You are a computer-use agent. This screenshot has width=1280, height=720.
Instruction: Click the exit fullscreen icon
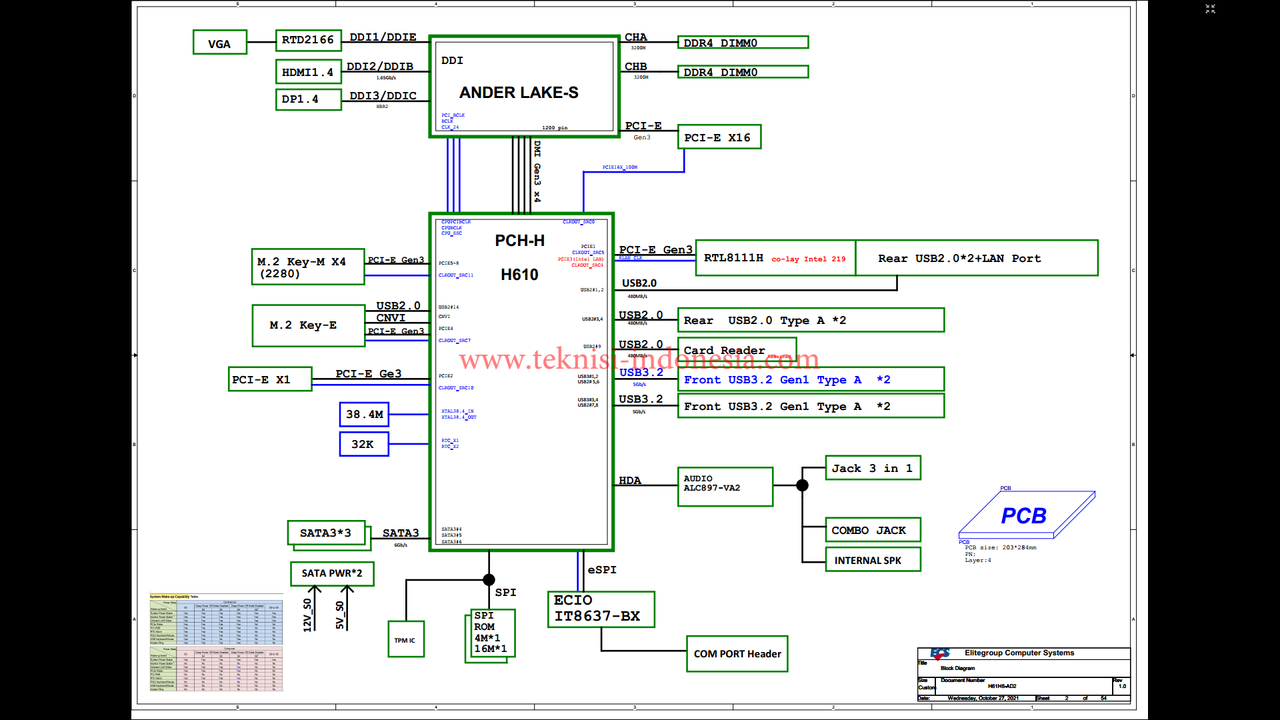1210,9
